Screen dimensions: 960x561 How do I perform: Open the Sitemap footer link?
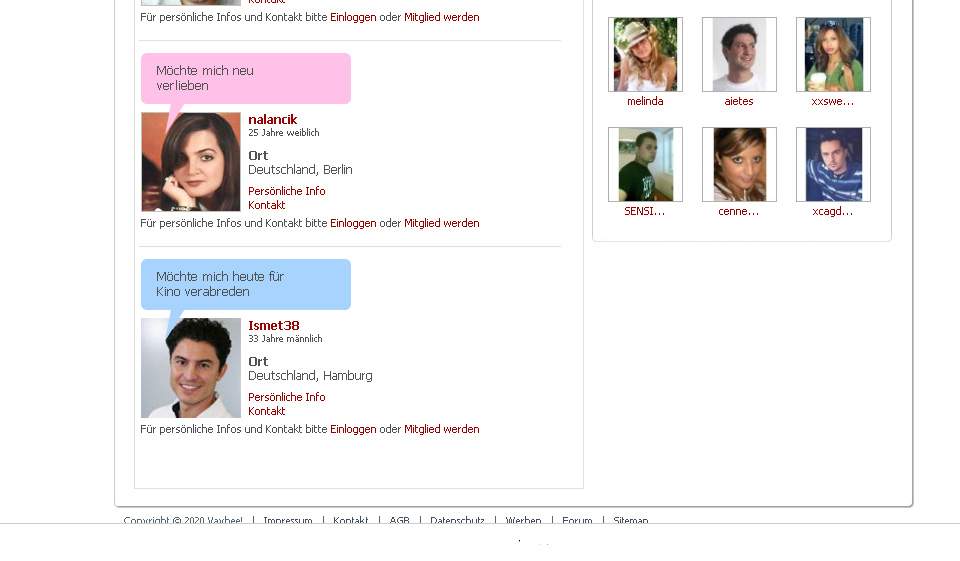point(630,520)
